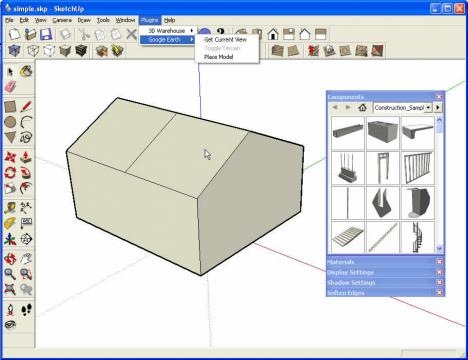Close the Shadow Settings panel
Image resolution: width=468 pixels, height=360 pixels.
click(439, 282)
